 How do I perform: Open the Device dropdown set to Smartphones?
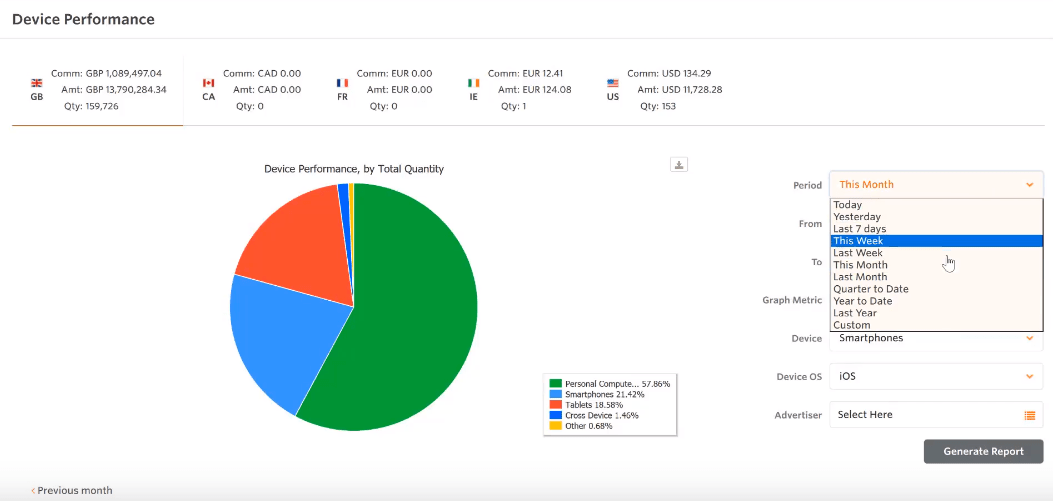[935, 339]
